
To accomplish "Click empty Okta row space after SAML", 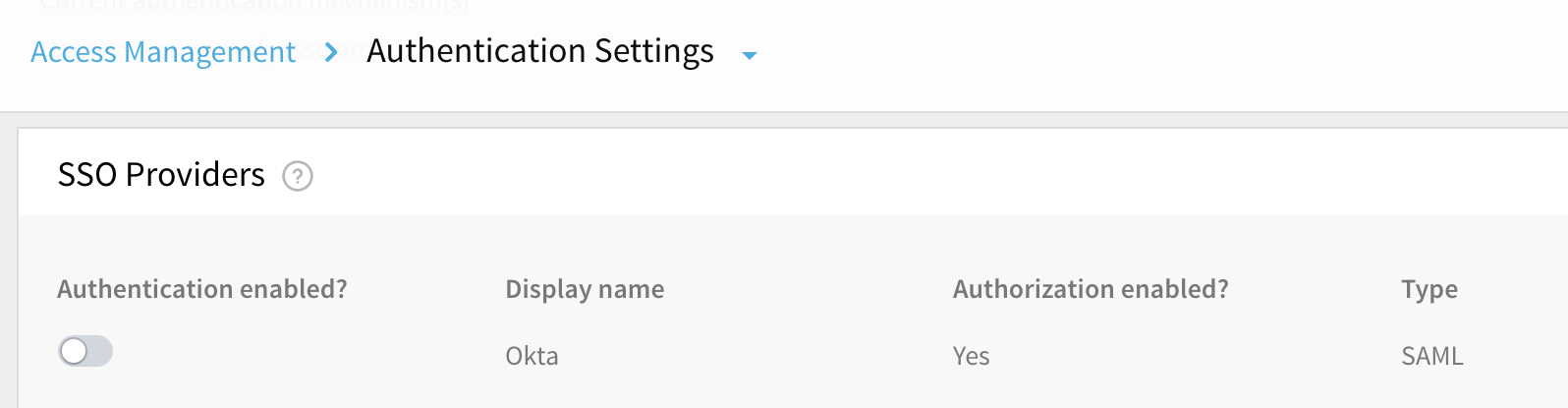I will [1518, 356].
